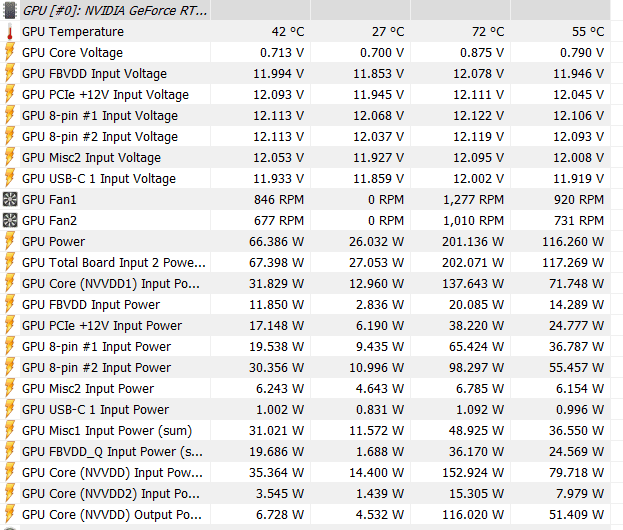
Task: Select the GPU 8-pin #2 Input Voltage label
Action: coord(100,137)
